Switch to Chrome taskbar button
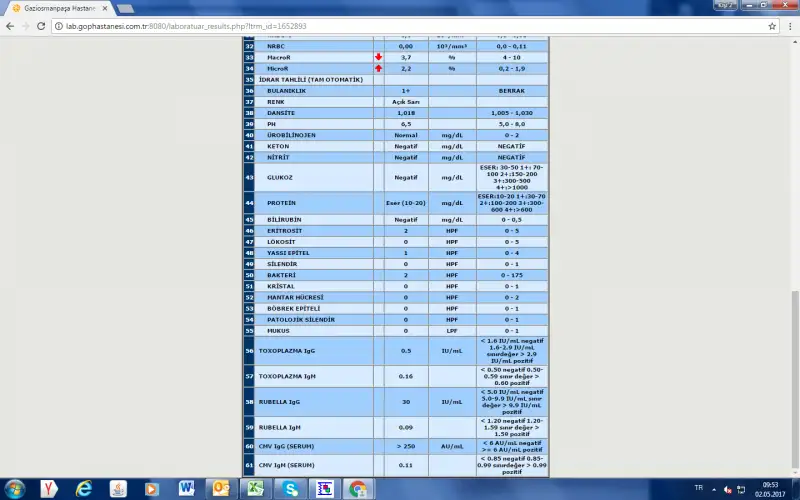This screenshot has height=500, width=800. 357,489
